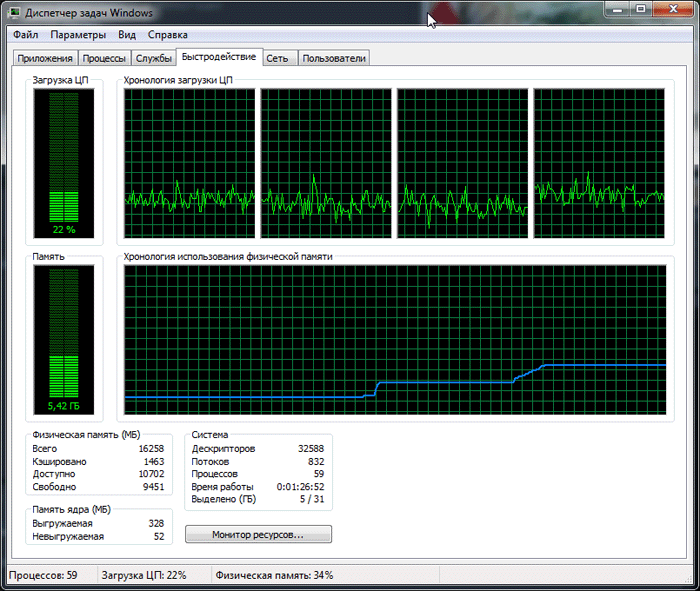Open Монитор ресурсов button
This screenshot has width=700, height=591.
(x=258, y=534)
